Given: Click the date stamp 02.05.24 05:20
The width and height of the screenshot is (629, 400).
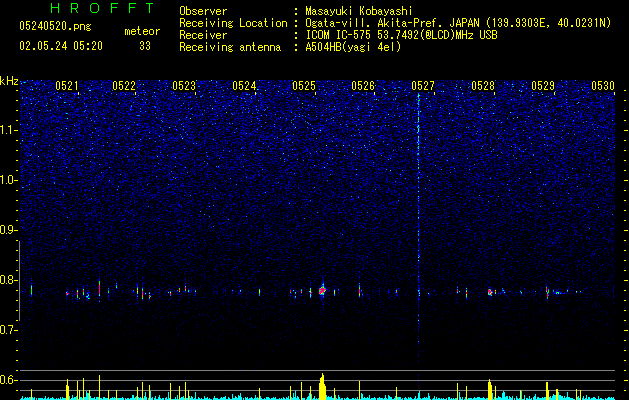Looking at the screenshot, I should point(61,46).
